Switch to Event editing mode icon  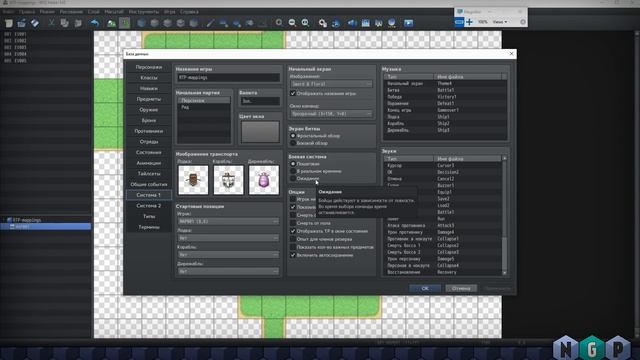[x=124, y=23]
